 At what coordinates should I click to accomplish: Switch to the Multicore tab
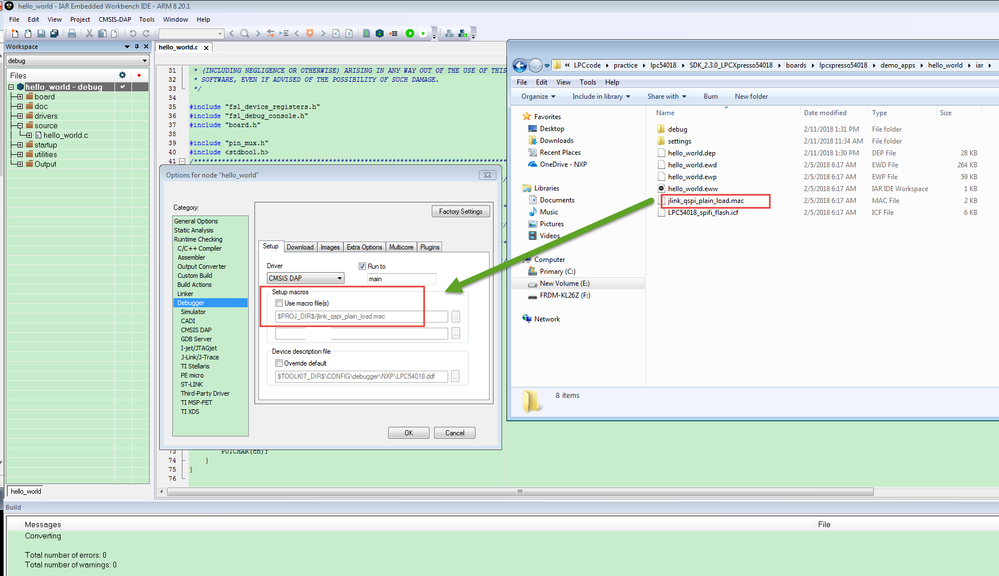[x=401, y=247]
